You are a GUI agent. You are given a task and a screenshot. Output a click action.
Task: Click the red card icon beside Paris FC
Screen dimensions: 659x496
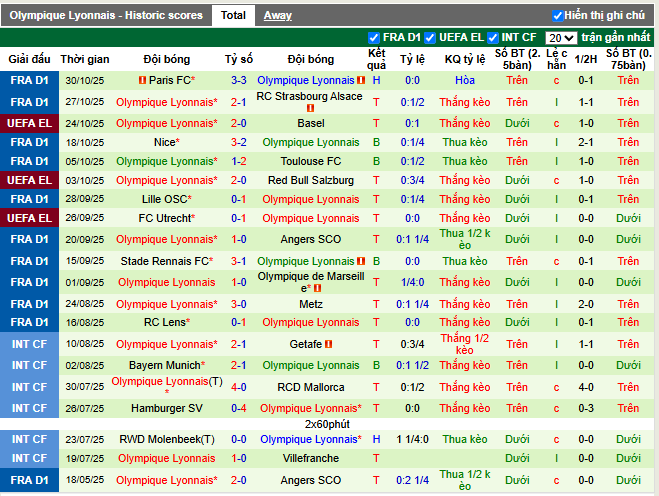pyautogui.click(x=142, y=80)
